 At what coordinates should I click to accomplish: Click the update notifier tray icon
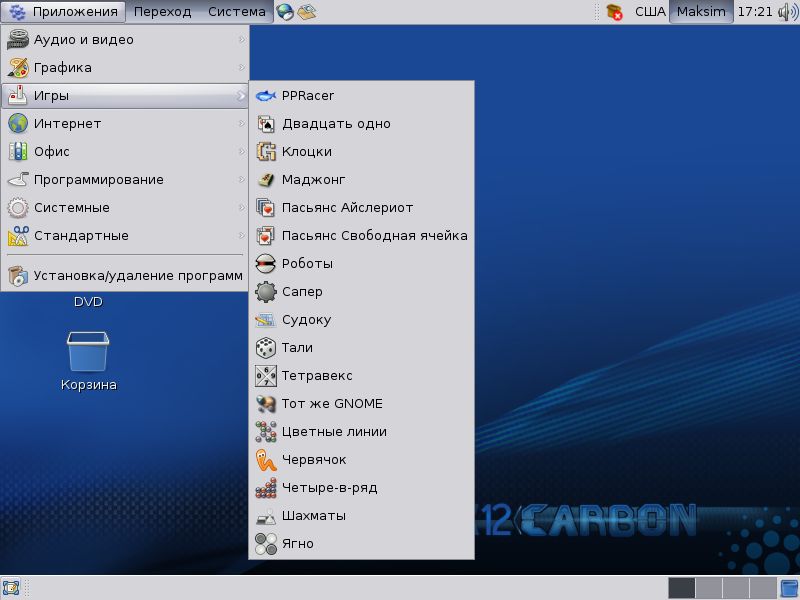pos(614,12)
